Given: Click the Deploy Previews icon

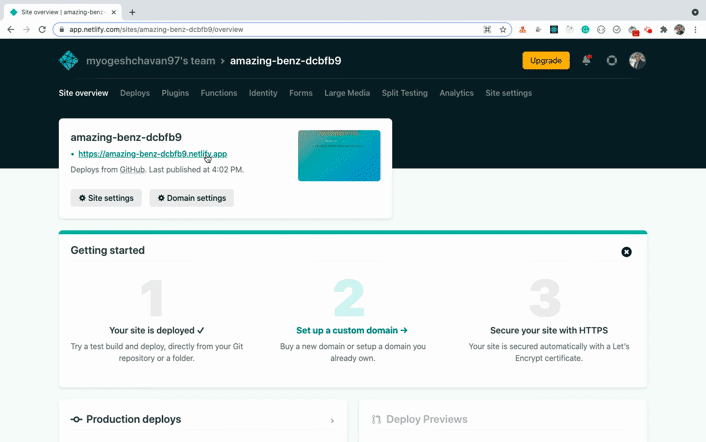Looking at the screenshot, I should 376,419.
